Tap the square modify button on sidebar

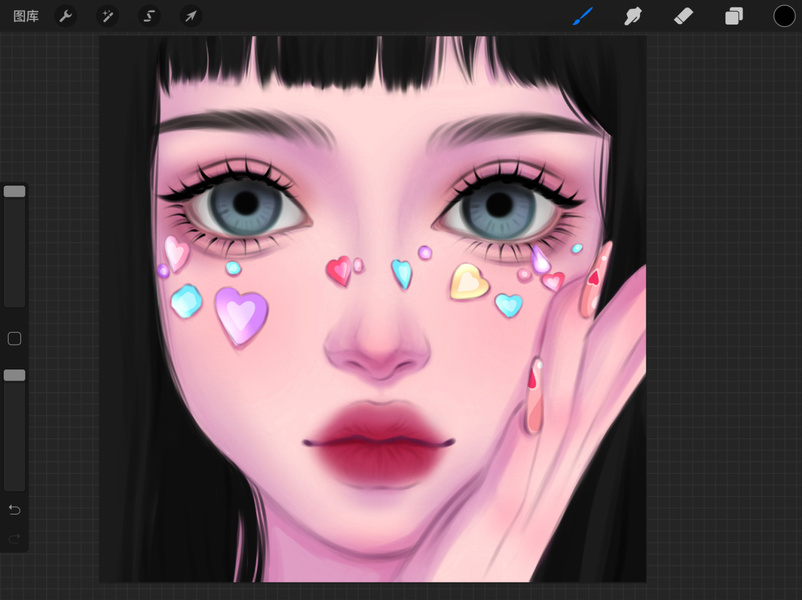coord(14,338)
